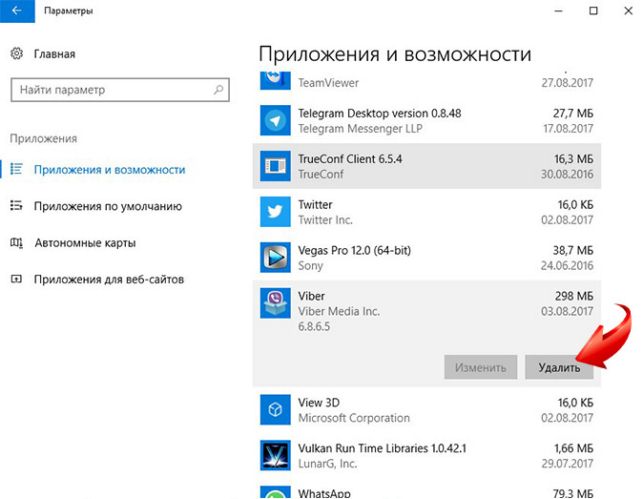Click the 29.07.2017 install date

[567, 463]
